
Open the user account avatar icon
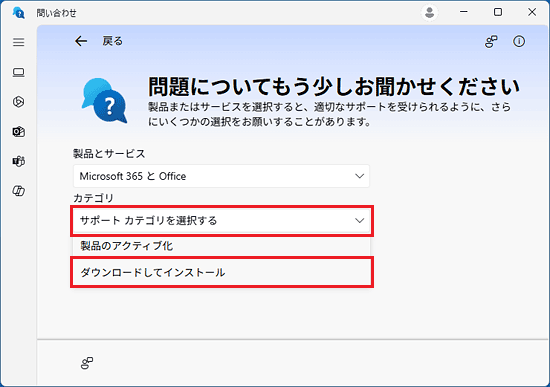coord(429,13)
